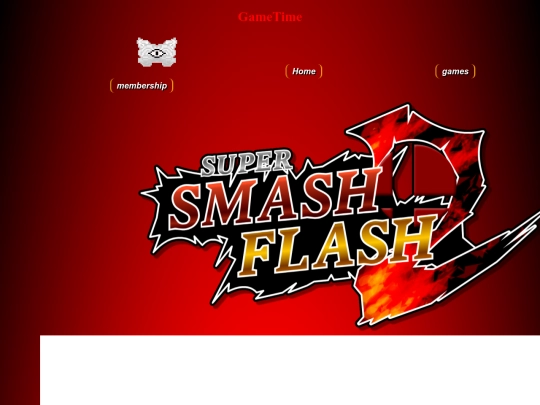Open the games menu item
This screenshot has height=405, width=540.
(x=455, y=71)
